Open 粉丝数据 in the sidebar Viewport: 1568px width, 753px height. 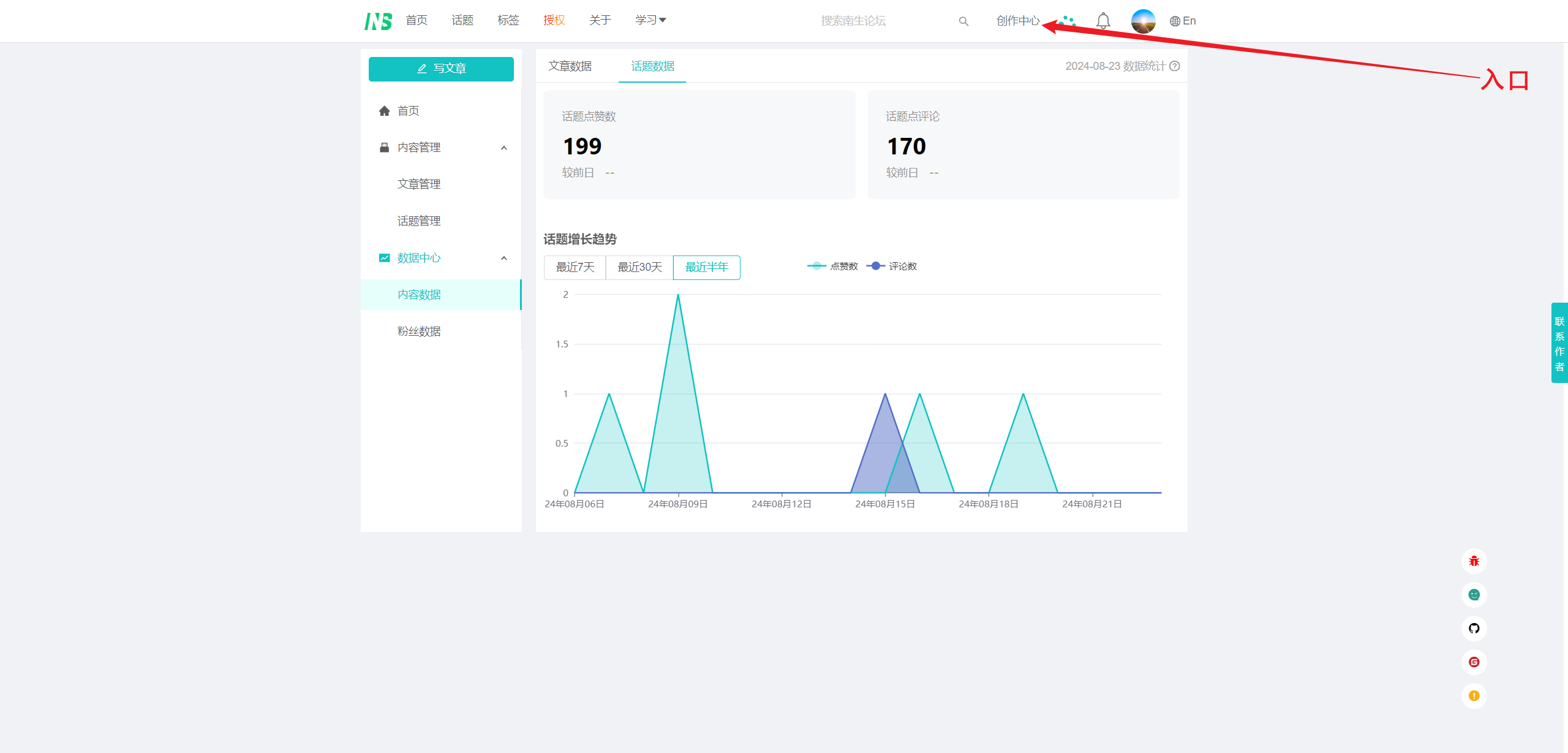419,331
